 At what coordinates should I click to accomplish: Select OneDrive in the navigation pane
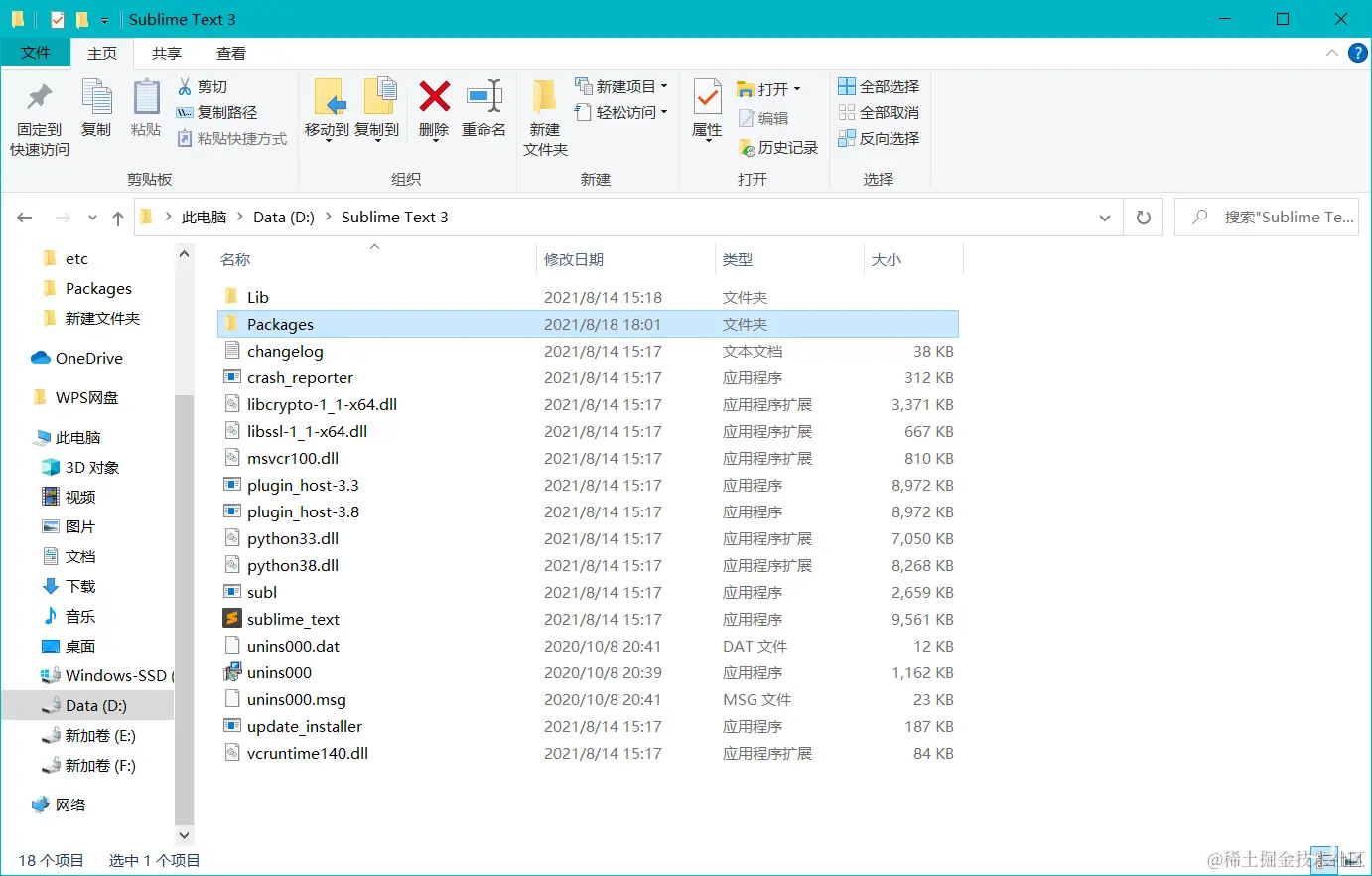(88, 358)
